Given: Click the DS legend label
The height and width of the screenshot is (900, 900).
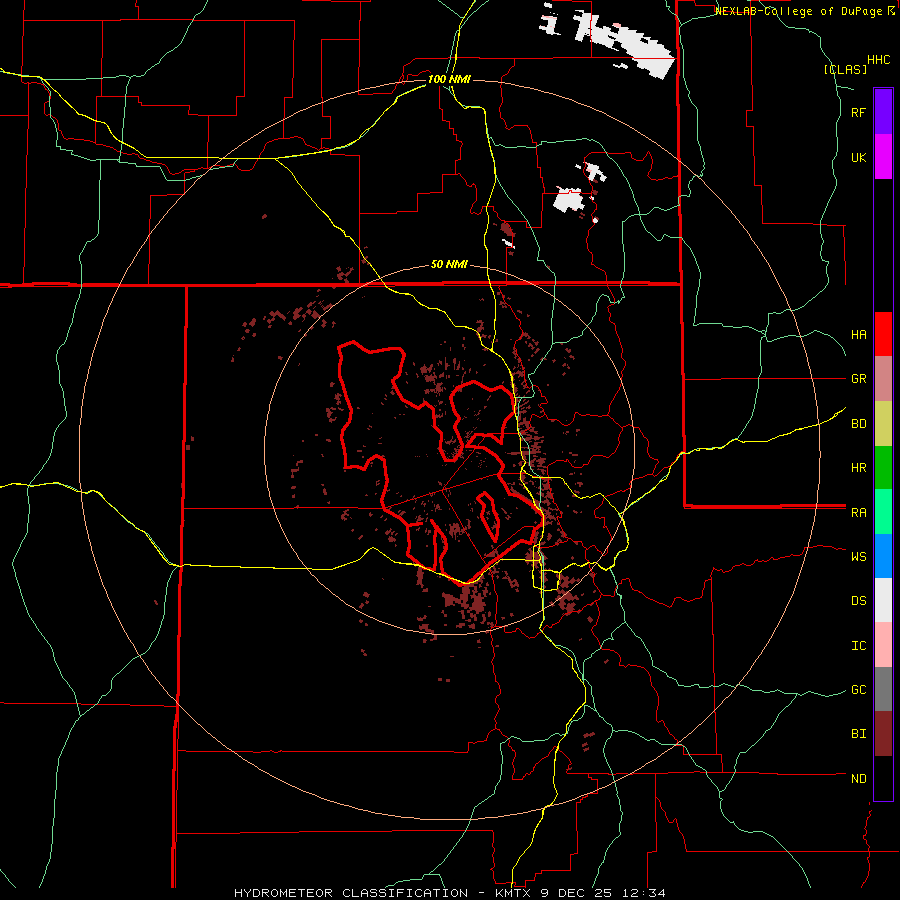Looking at the screenshot, I should 858,601.
